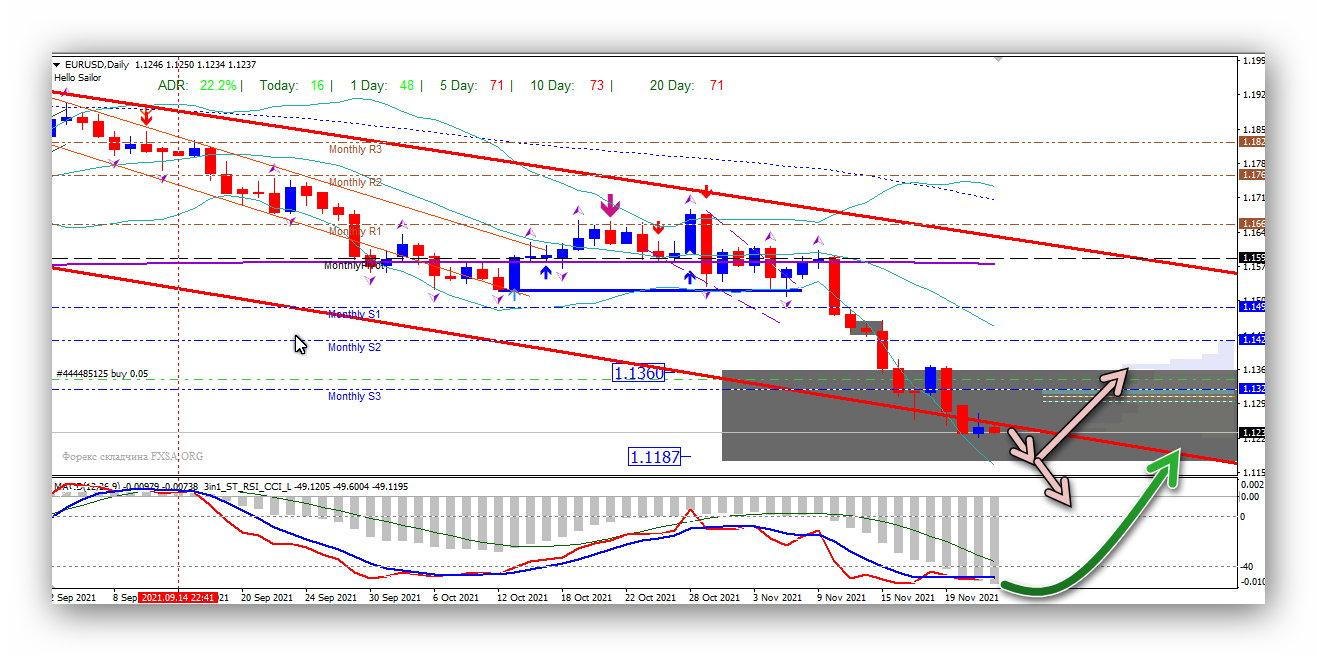Click the Monthly R3 pivot label
The height and width of the screenshot is (656, 1317).
coord(355,148)
